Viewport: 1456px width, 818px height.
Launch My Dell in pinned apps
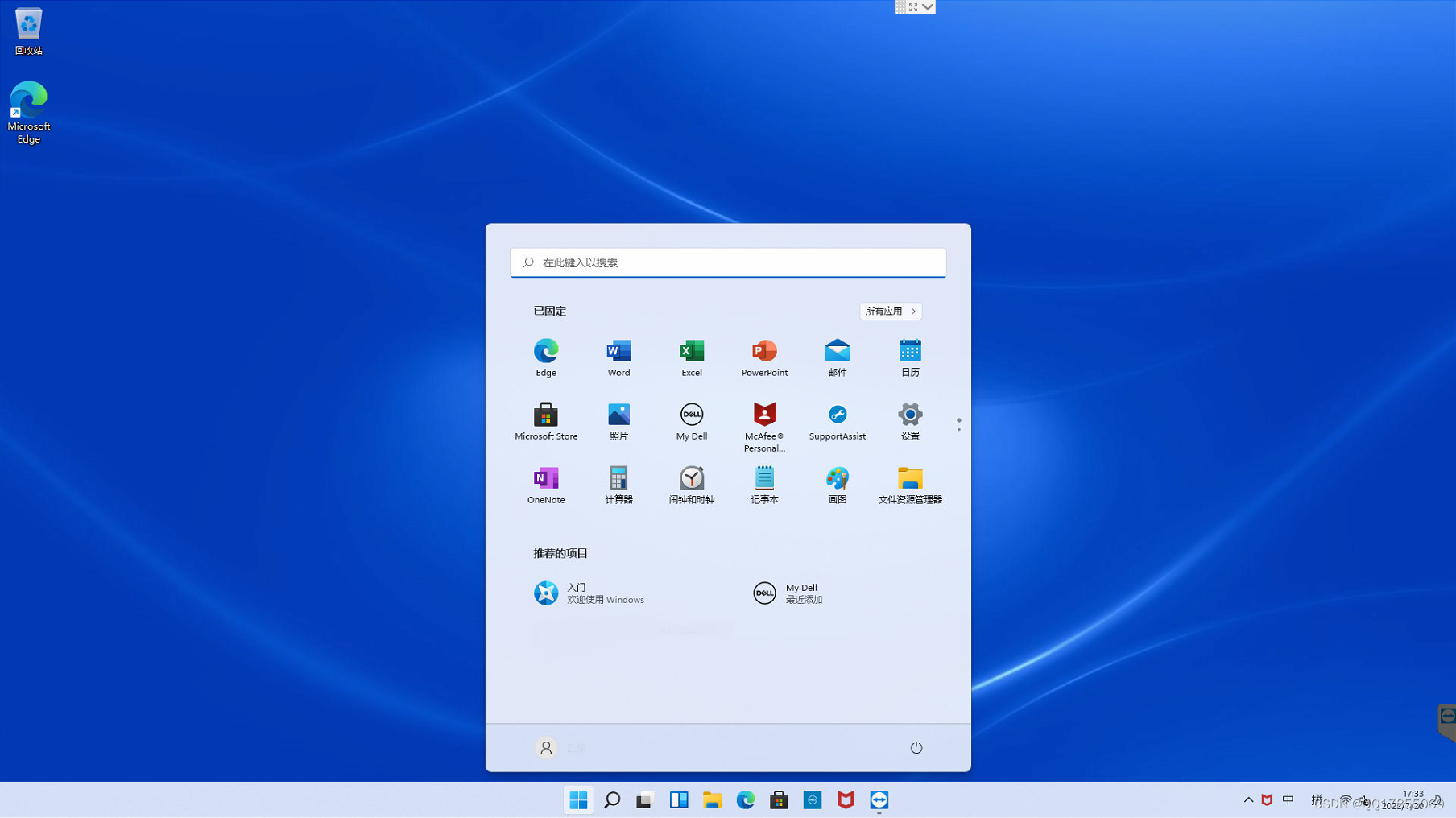coord(692,421)
